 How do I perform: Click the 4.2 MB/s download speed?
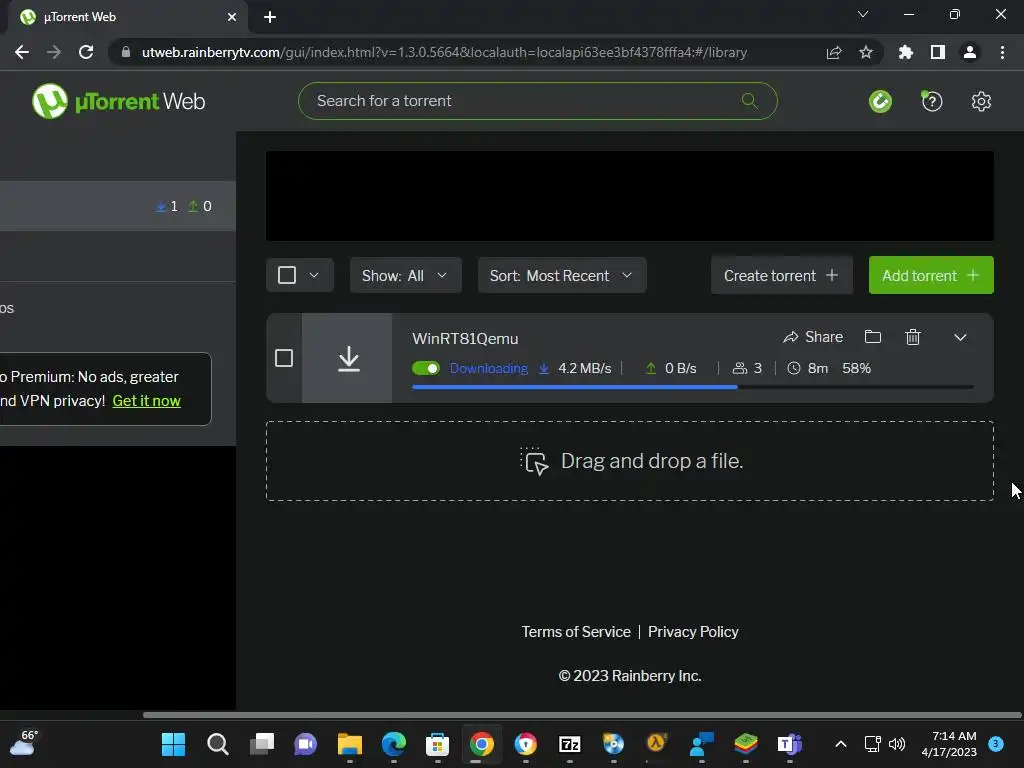click(584, 368)
